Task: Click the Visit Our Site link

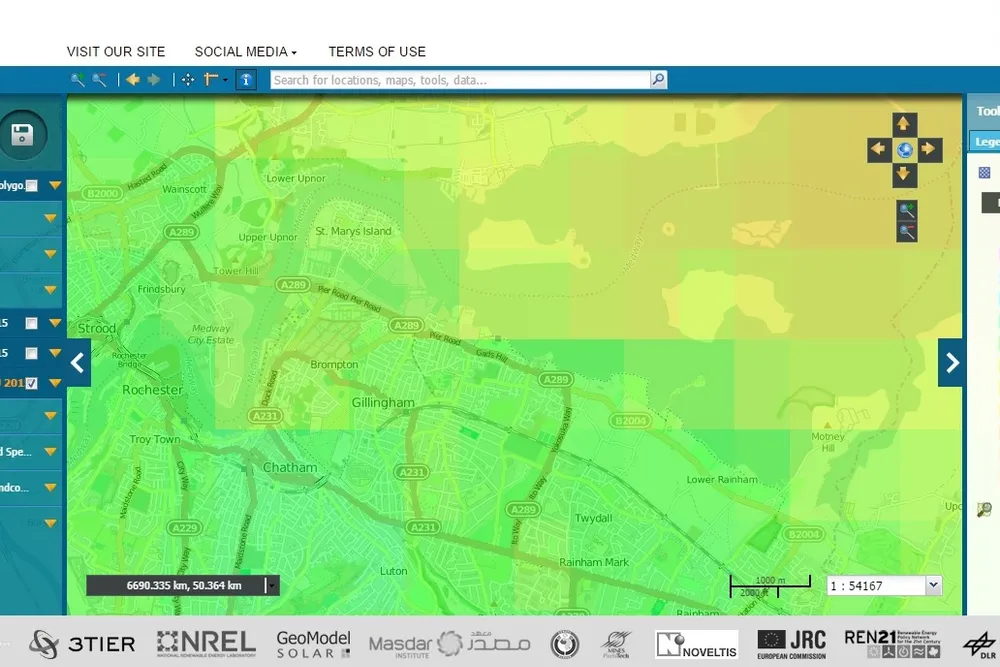Action: pyautogui.click(x=116, y=51)
